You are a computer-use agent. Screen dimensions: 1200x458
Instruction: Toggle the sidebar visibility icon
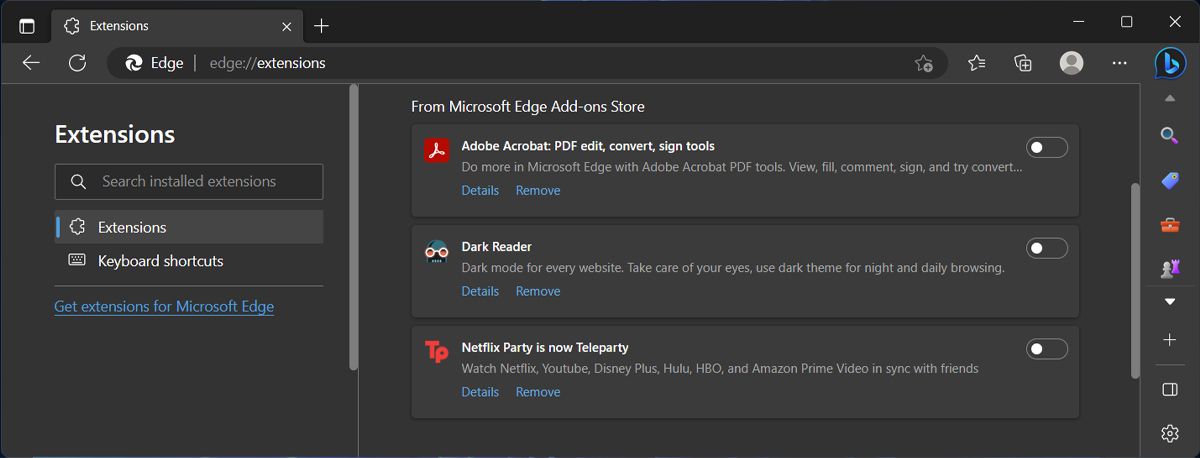coord(1169,389)
